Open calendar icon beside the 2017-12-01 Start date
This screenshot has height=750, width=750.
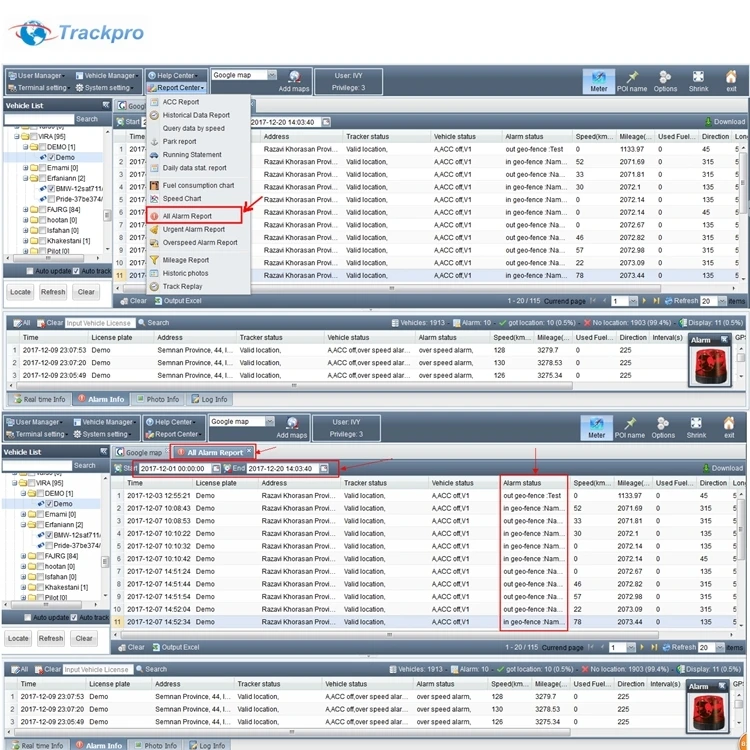tap(215, 468)
